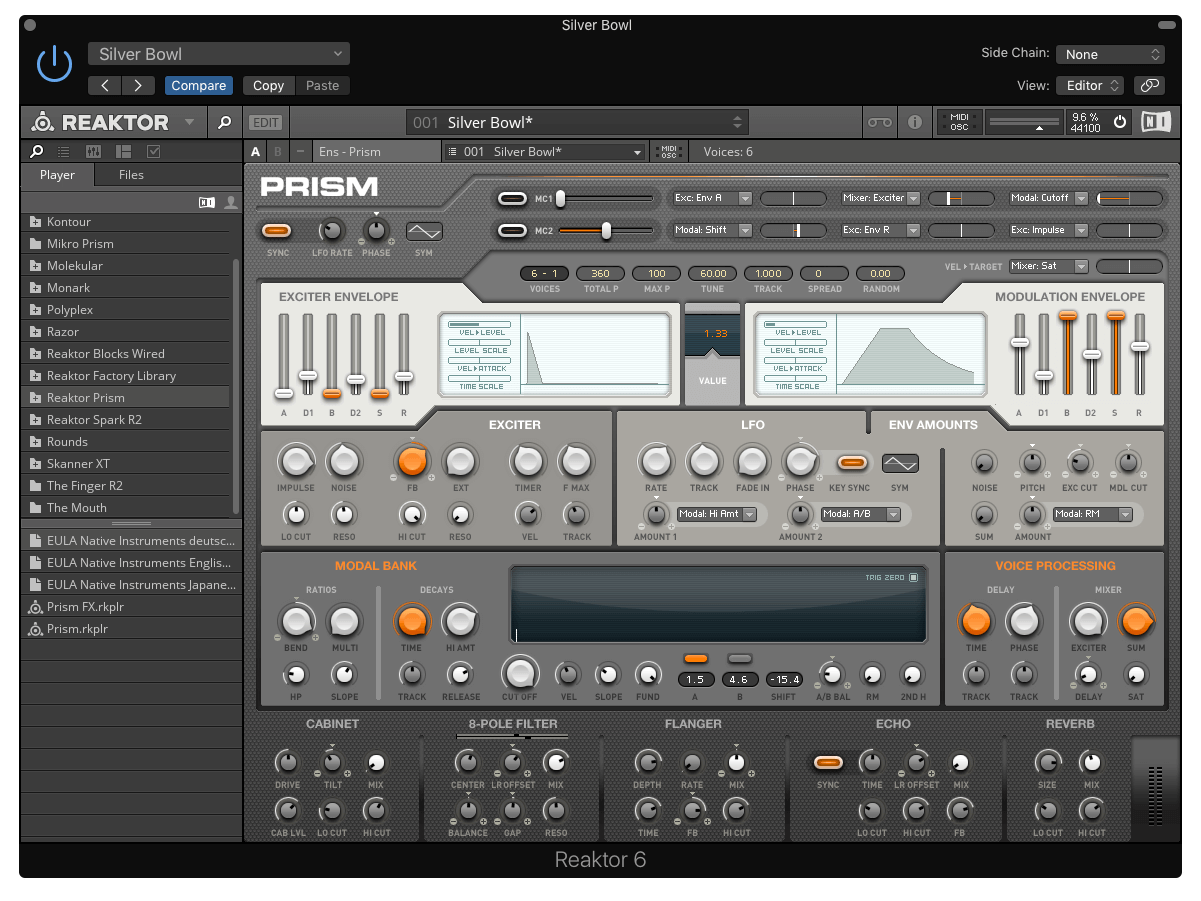Switch to the Player tab

click(x=57, y=174)
